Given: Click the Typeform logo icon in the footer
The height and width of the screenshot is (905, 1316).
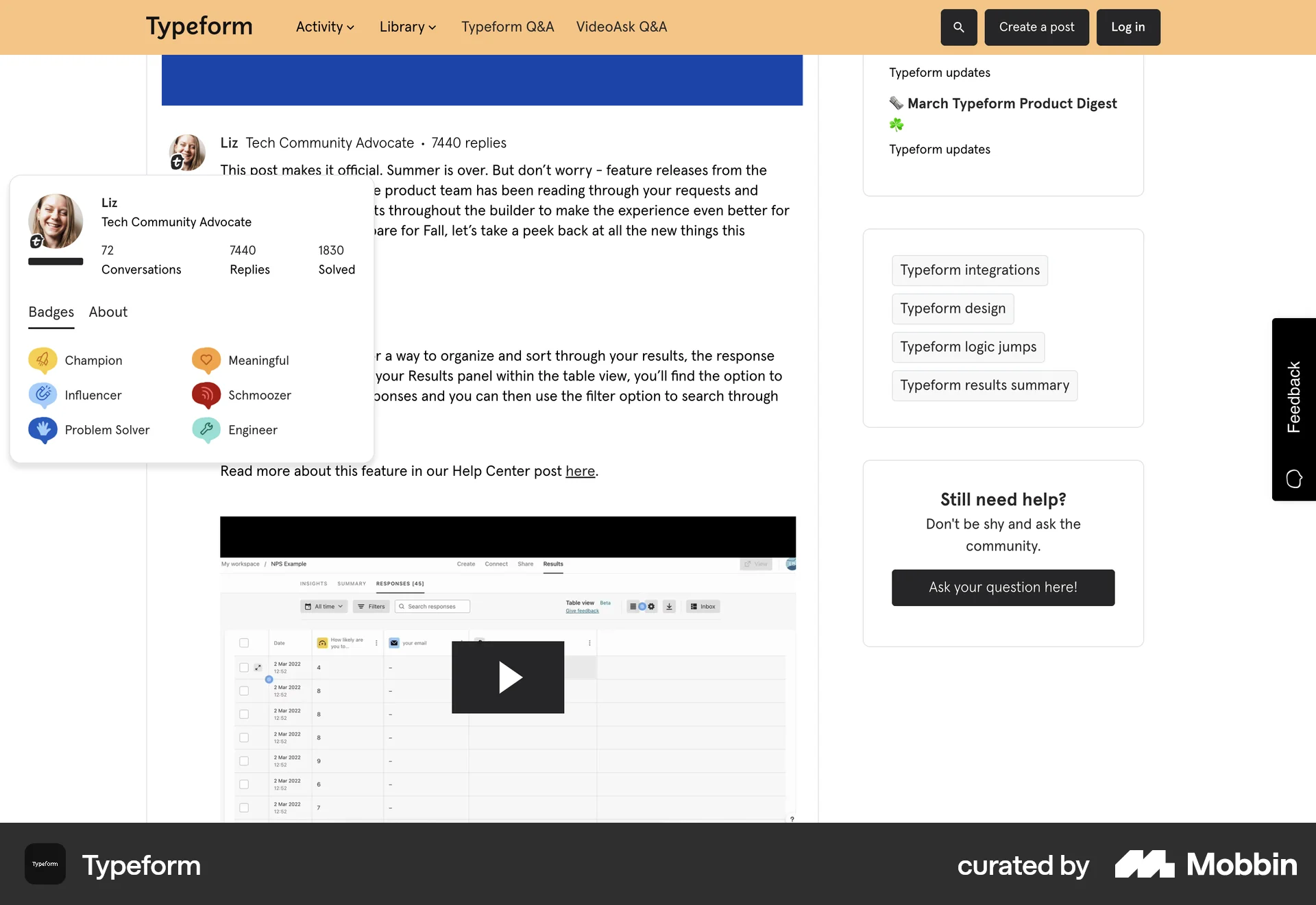Looking at the screenshot, I should point(44,864).
